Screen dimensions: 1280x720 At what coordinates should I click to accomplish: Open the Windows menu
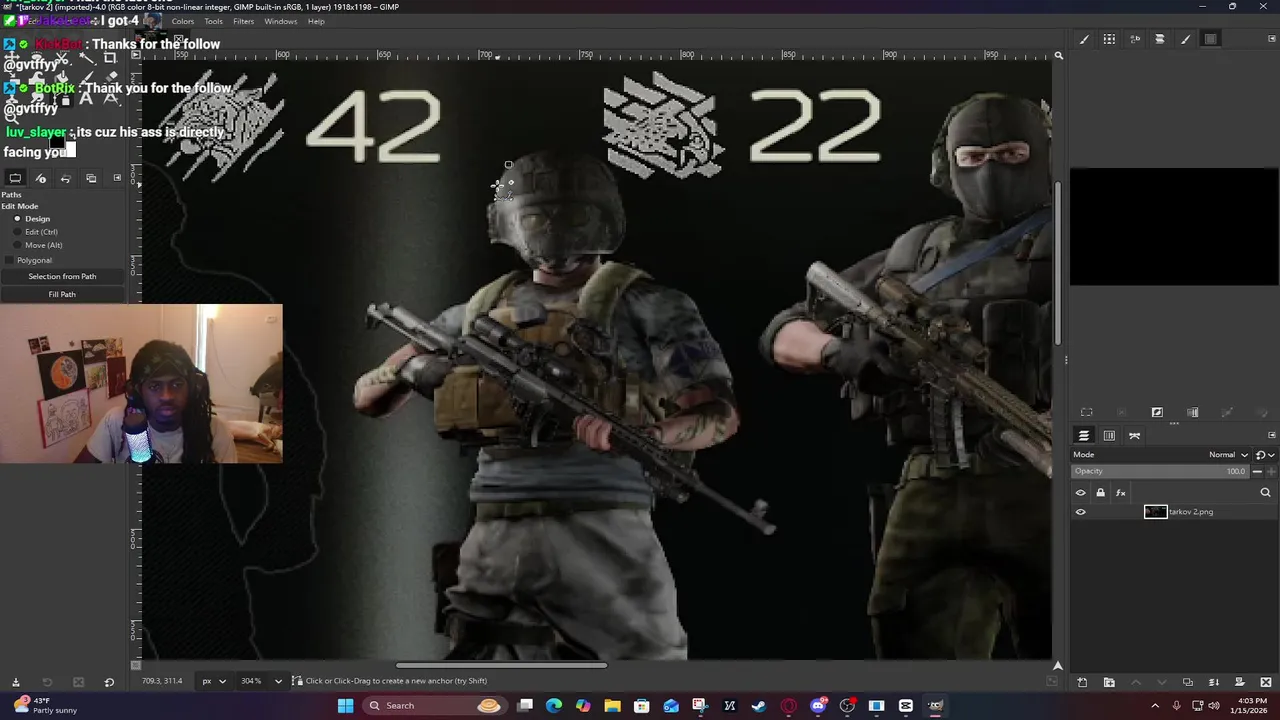tap(281, 21)
